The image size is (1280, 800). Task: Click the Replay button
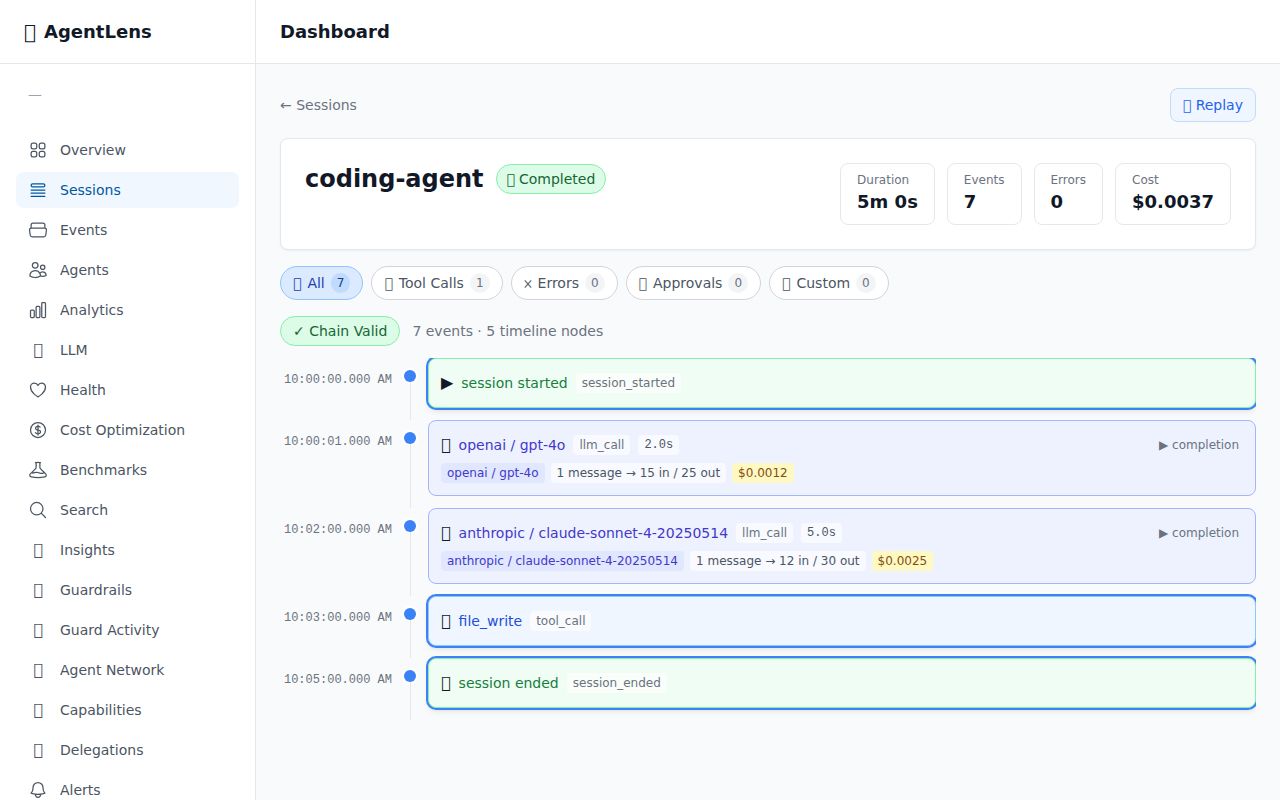pos(1213,105)
